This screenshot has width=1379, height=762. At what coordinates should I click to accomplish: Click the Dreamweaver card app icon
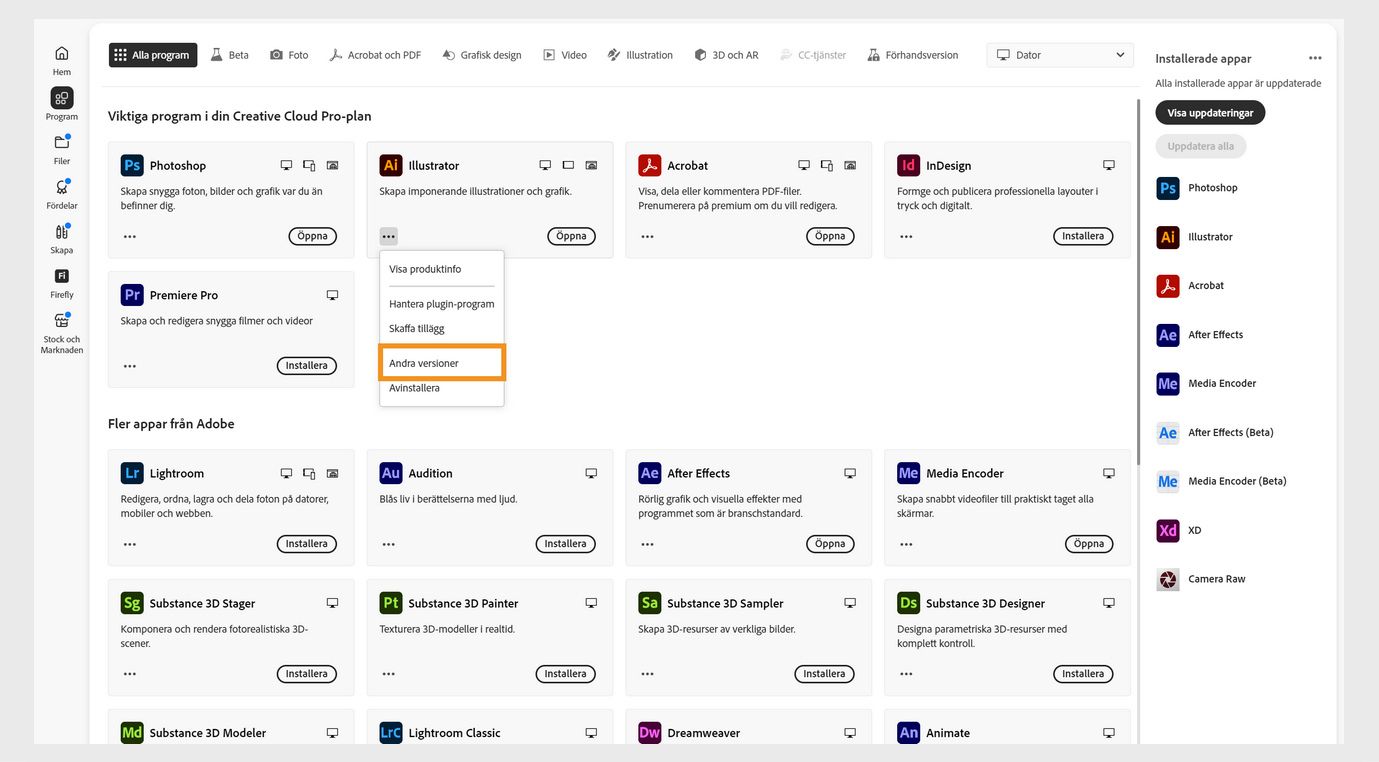650,733
